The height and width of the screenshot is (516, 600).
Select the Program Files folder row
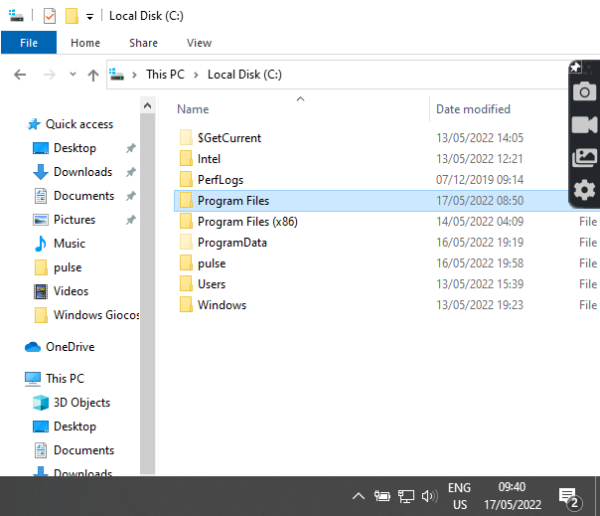371,201
